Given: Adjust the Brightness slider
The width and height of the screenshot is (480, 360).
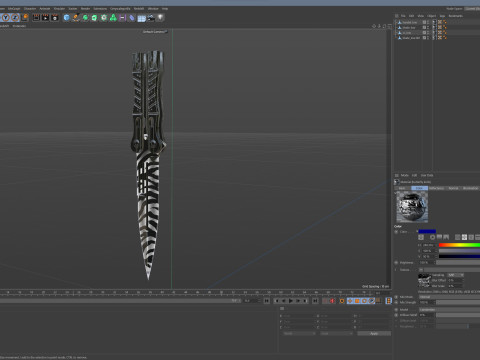Looking at the screenshot, I should click(x=459, y=256).
